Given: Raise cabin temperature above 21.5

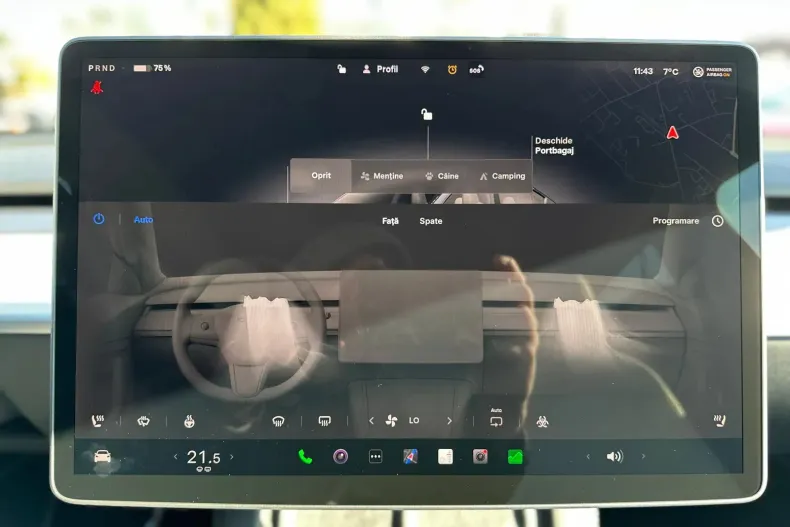Looking at the screenshot, I should [232, 457].
